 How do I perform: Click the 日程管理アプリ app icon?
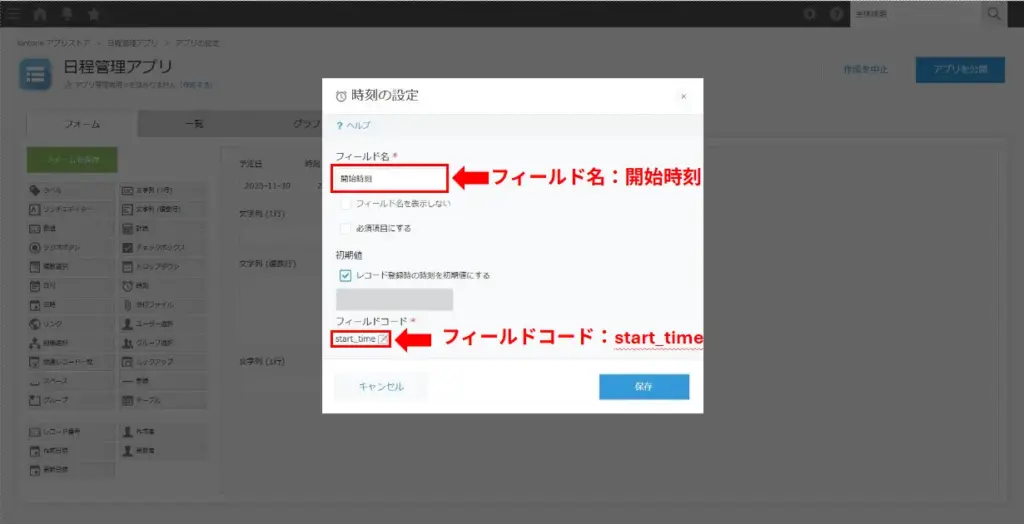[x=35, y=75]
